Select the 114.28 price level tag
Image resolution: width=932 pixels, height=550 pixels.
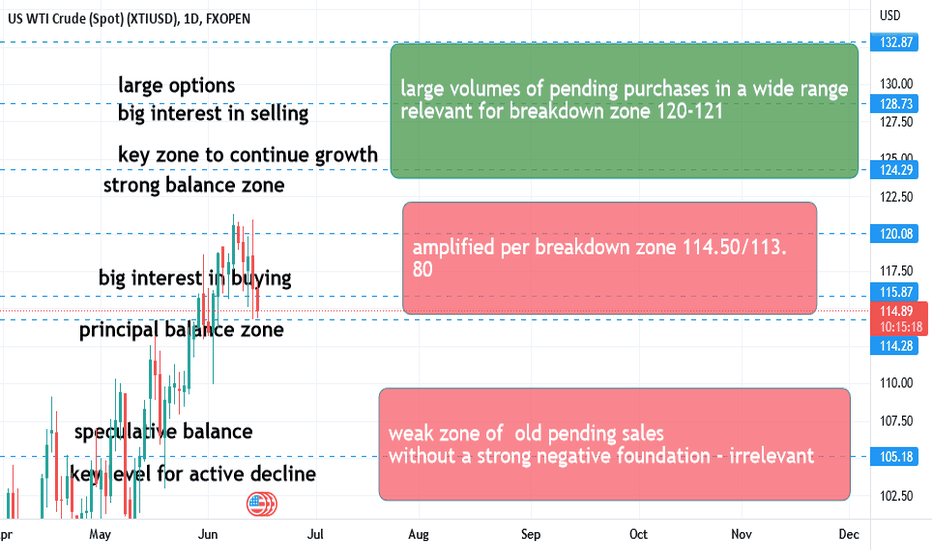pyautogui.click(x=896, y=345)
